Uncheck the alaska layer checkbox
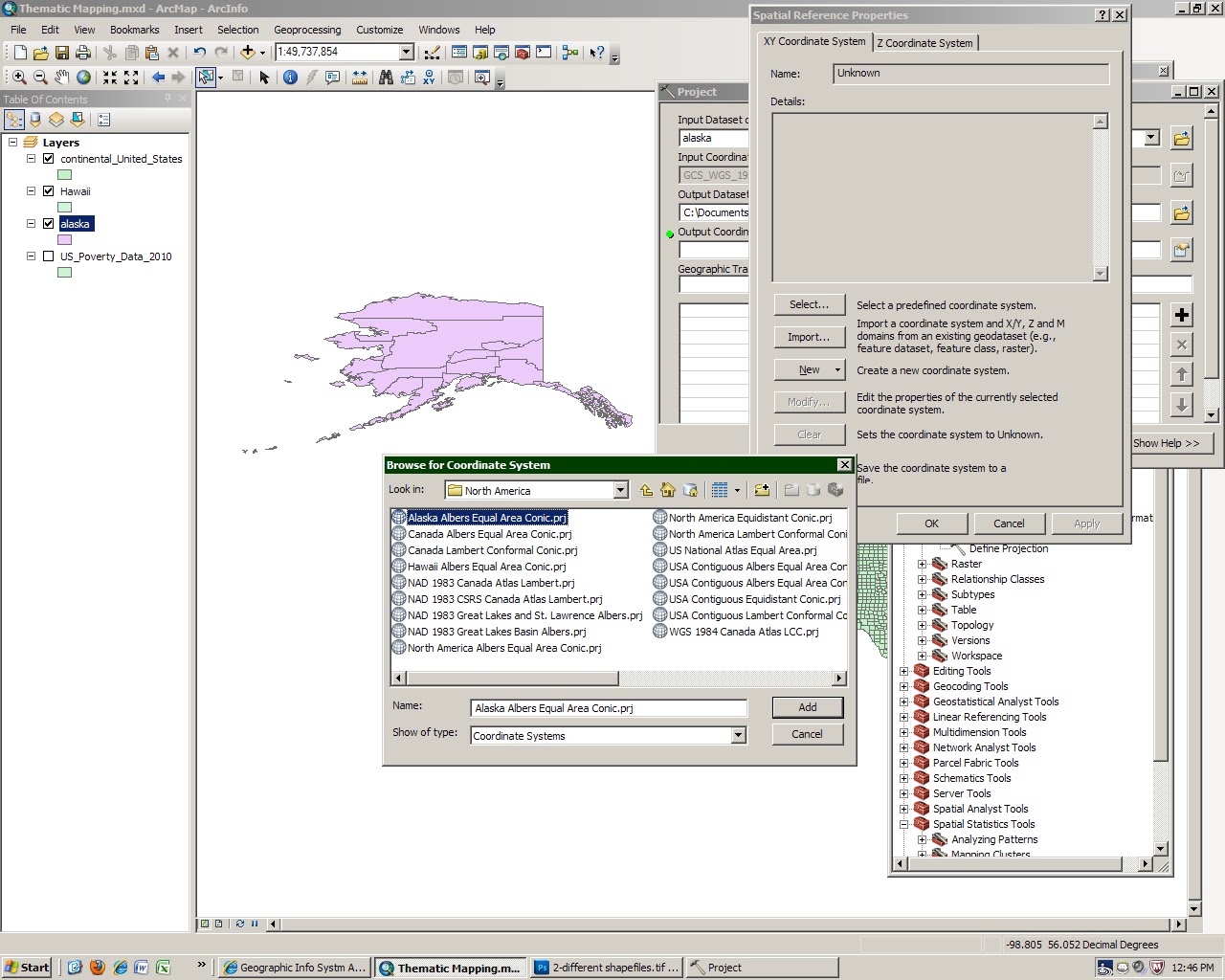1225x980 pixels. tap(49, 224)
